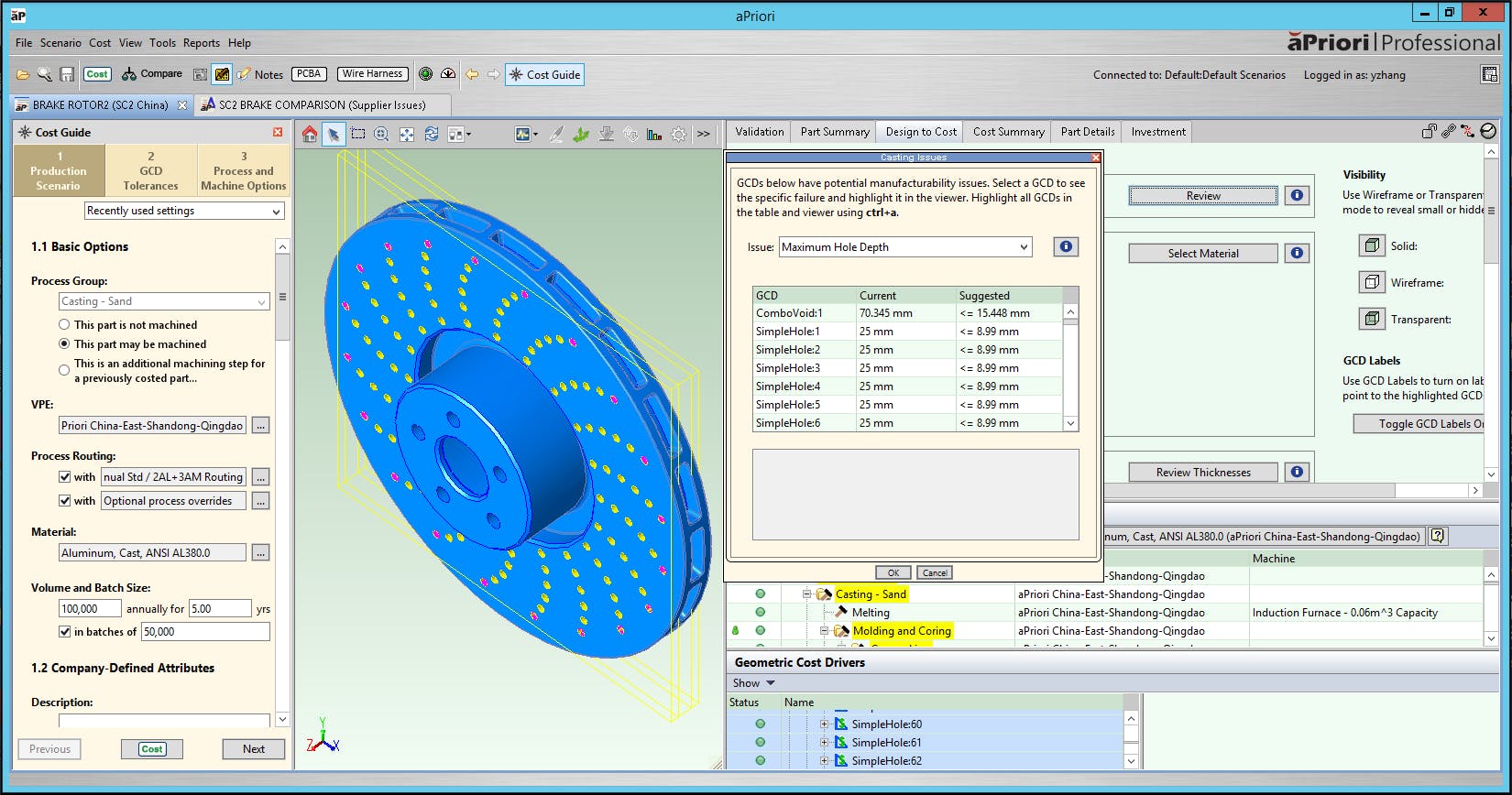Expand the SimpleHole:60 tree node
The image size is (1512, 795).
(x=824, y=724)
